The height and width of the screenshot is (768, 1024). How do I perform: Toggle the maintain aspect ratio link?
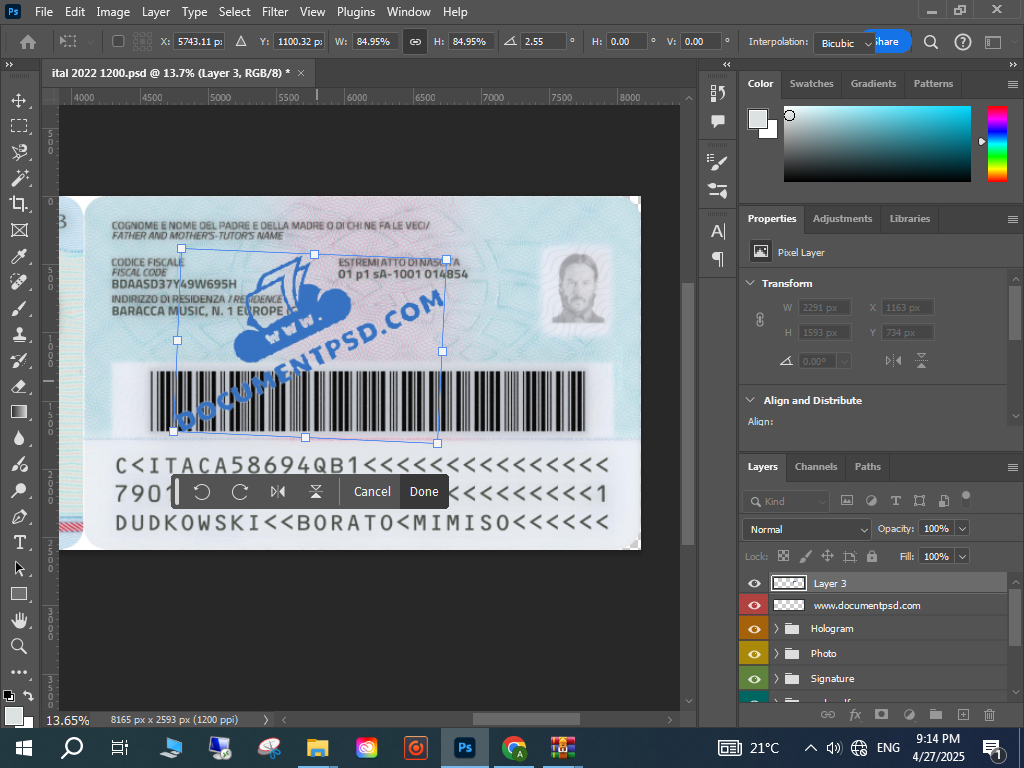coord(415,42)
